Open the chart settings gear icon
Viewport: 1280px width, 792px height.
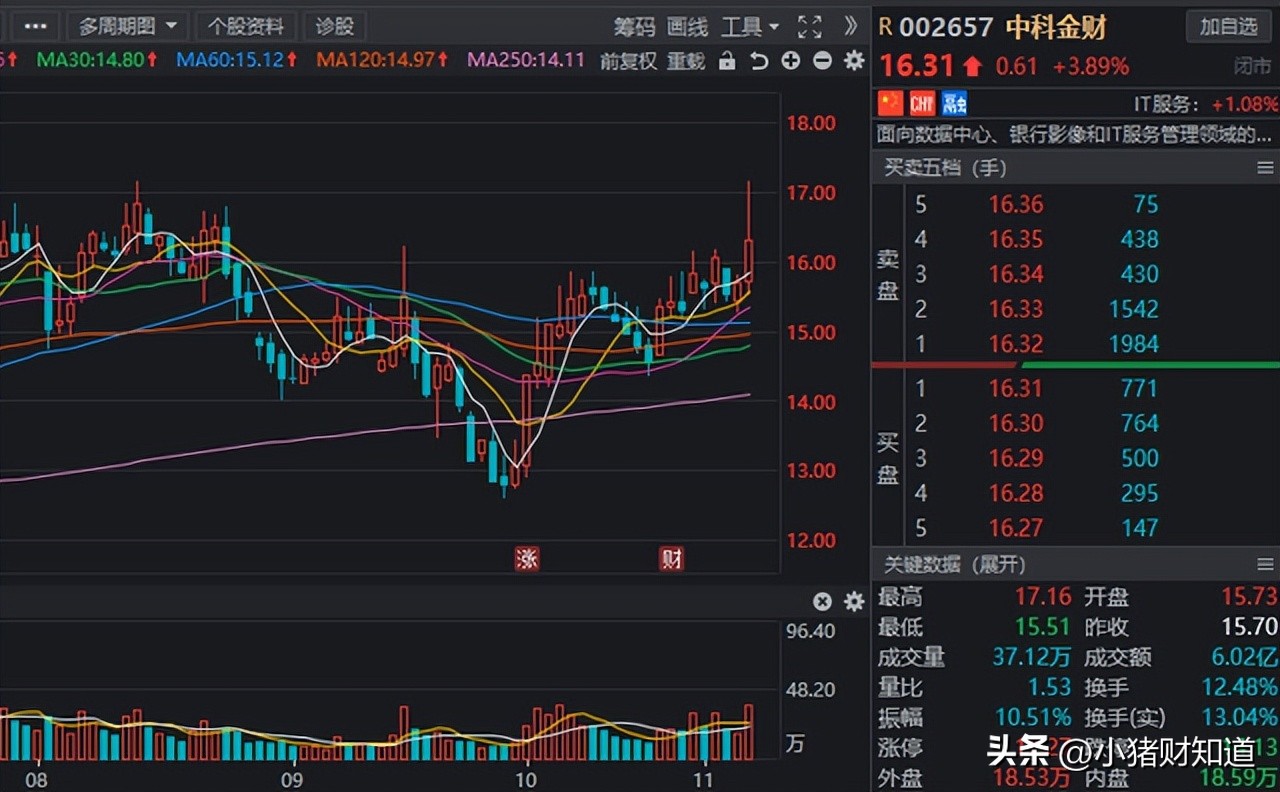853,61
